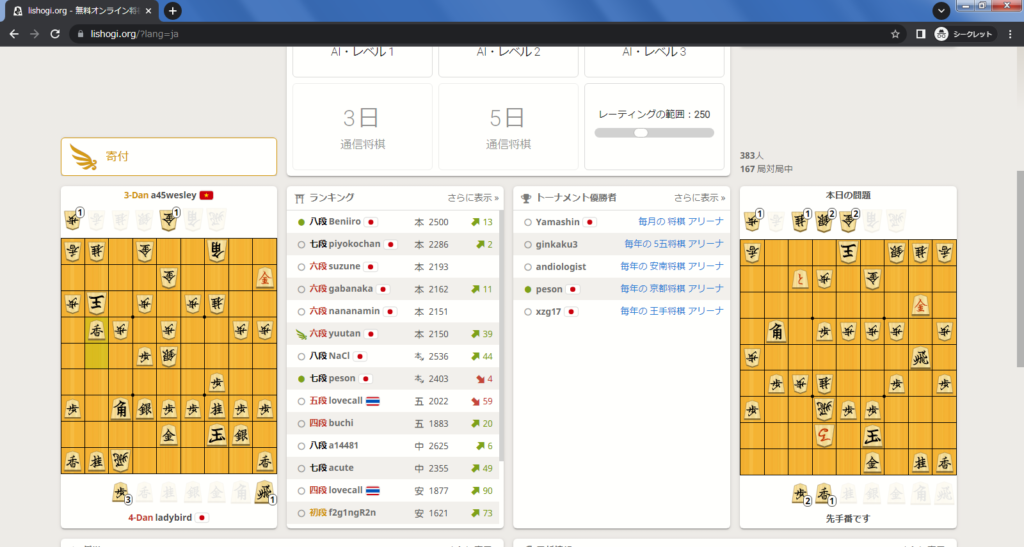Click the 本日の問題 title
Image resolution: width=1024 pixels, height=547 pixels.
tap(848, 195)
